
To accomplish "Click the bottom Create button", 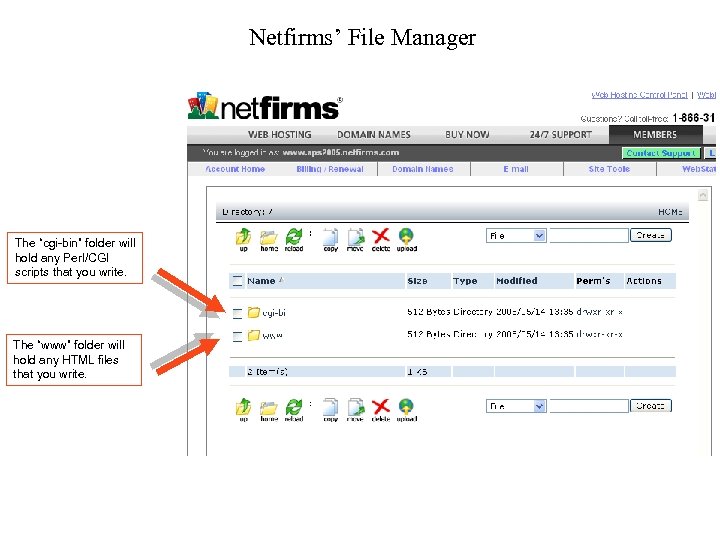I will tap(651, 405).
